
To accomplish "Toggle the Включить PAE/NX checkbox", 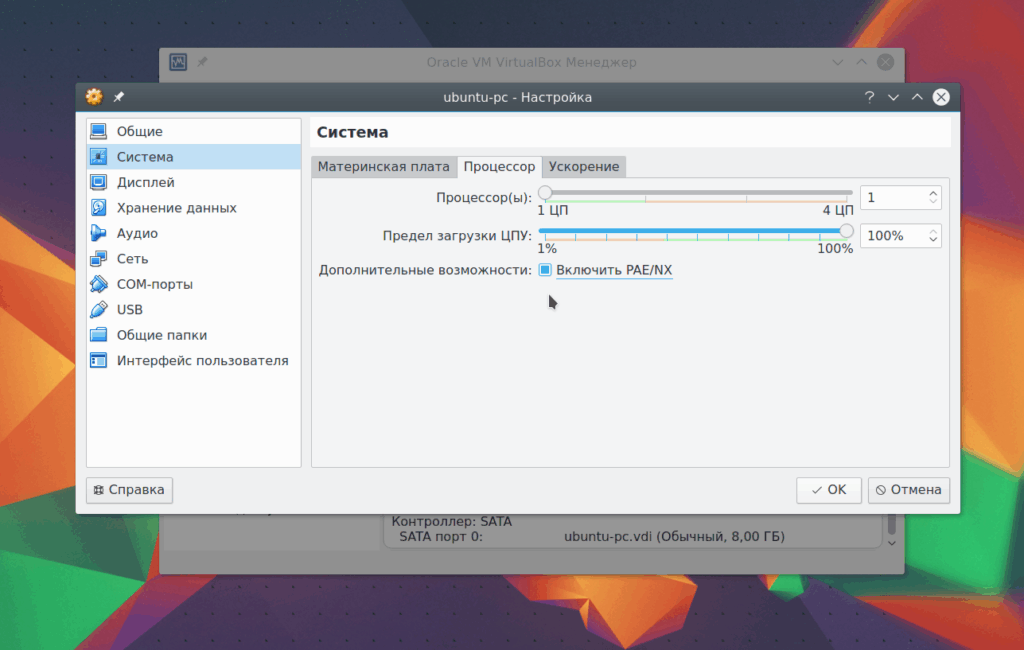I will 545,270.
